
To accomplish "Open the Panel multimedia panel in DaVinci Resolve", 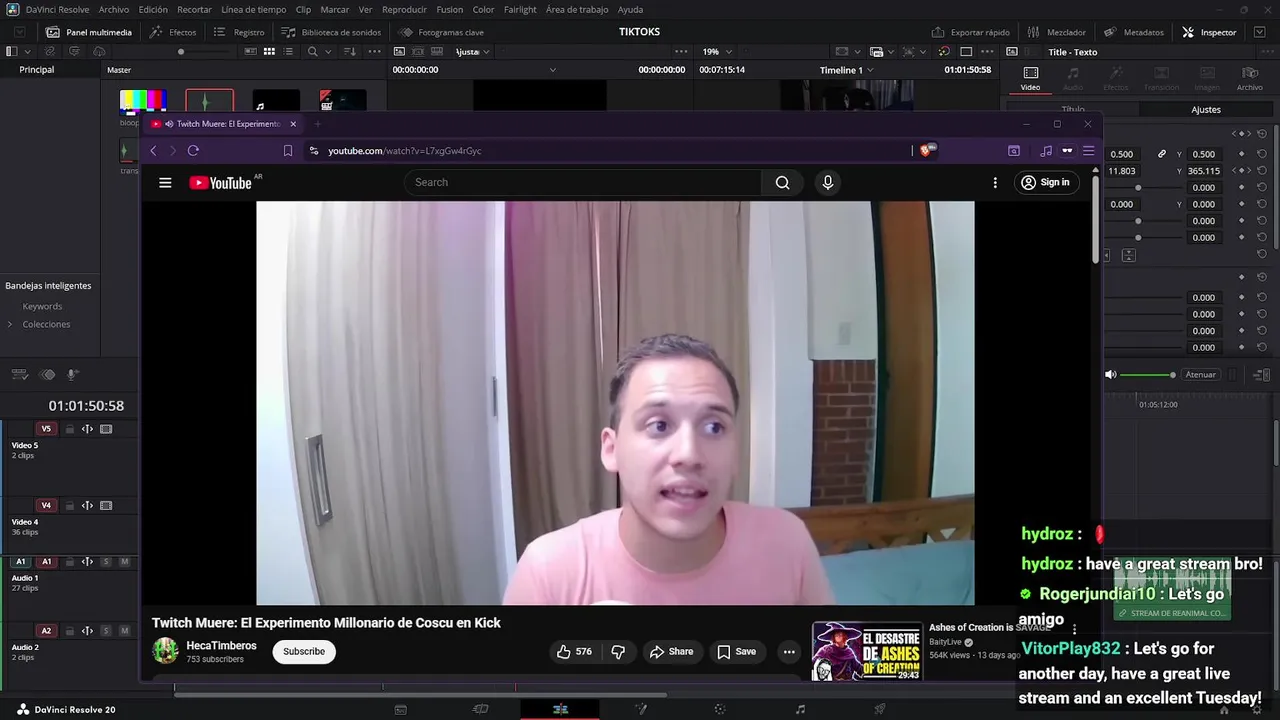I will coord(88,32).
